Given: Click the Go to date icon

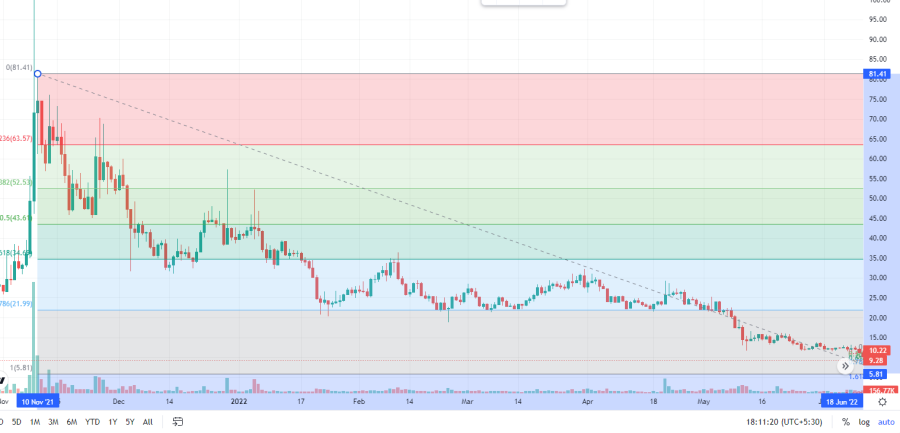Looking at the screenshot, I should (178, 422).
